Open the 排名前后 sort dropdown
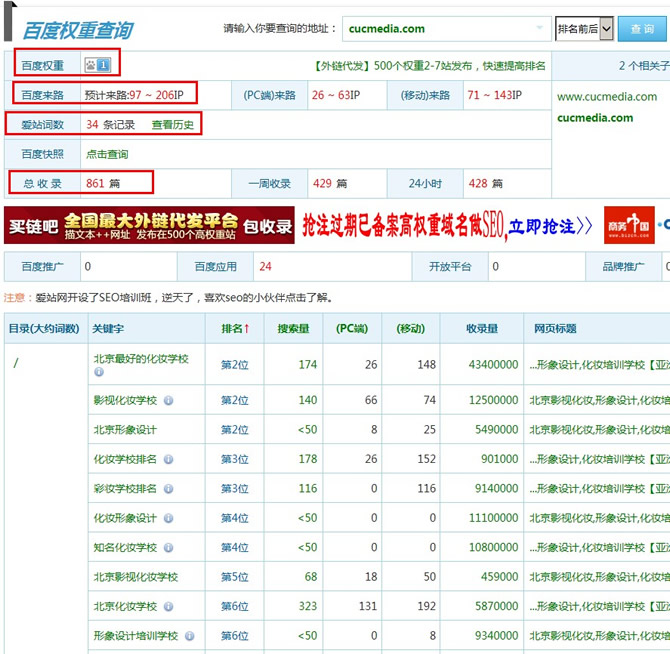670x654 pixels. (584, 29)
